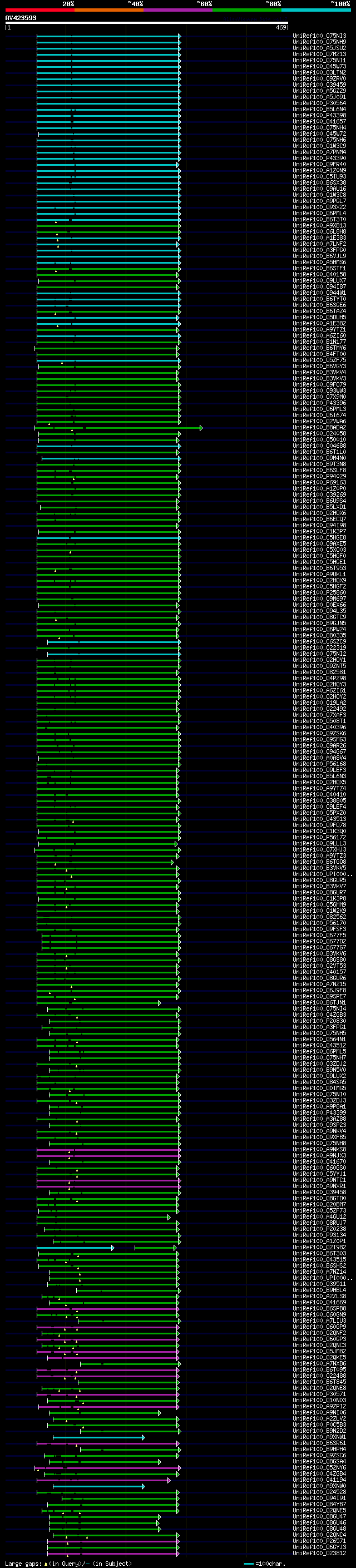Select UniRef100_Q41657 label

coord(319,121)
